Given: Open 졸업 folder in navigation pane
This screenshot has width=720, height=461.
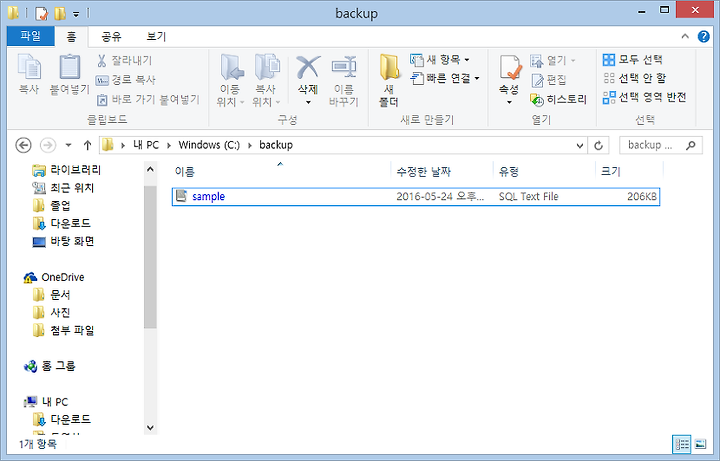Looking at the screenshot, I should [x=52, y=206].
